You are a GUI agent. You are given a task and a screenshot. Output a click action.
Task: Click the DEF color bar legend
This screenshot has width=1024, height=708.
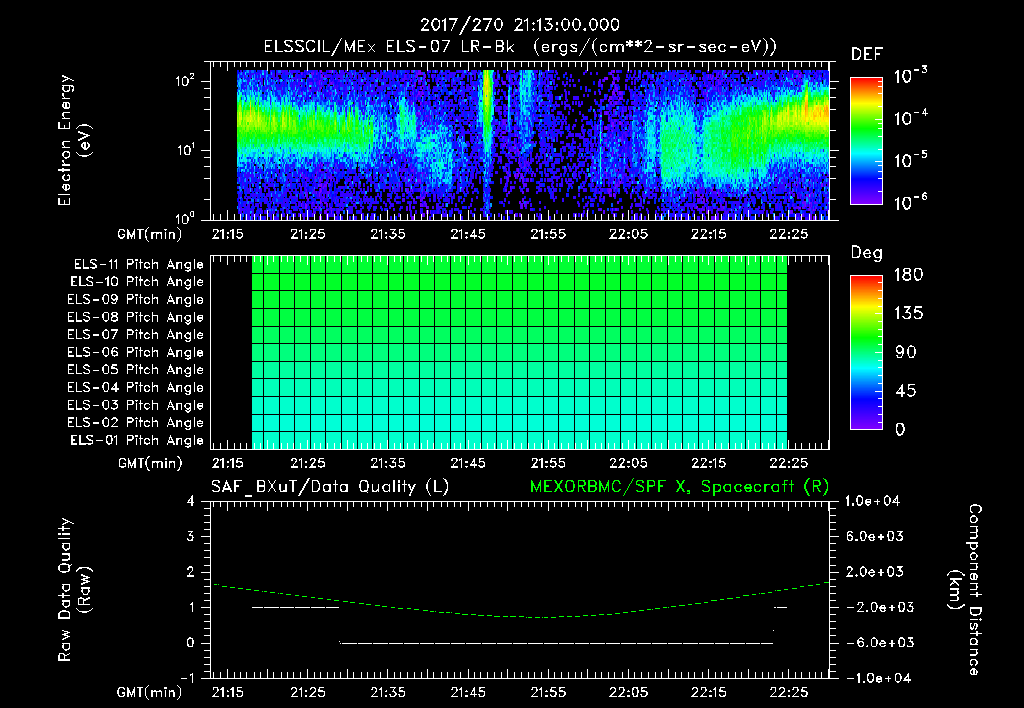(866, 140)
